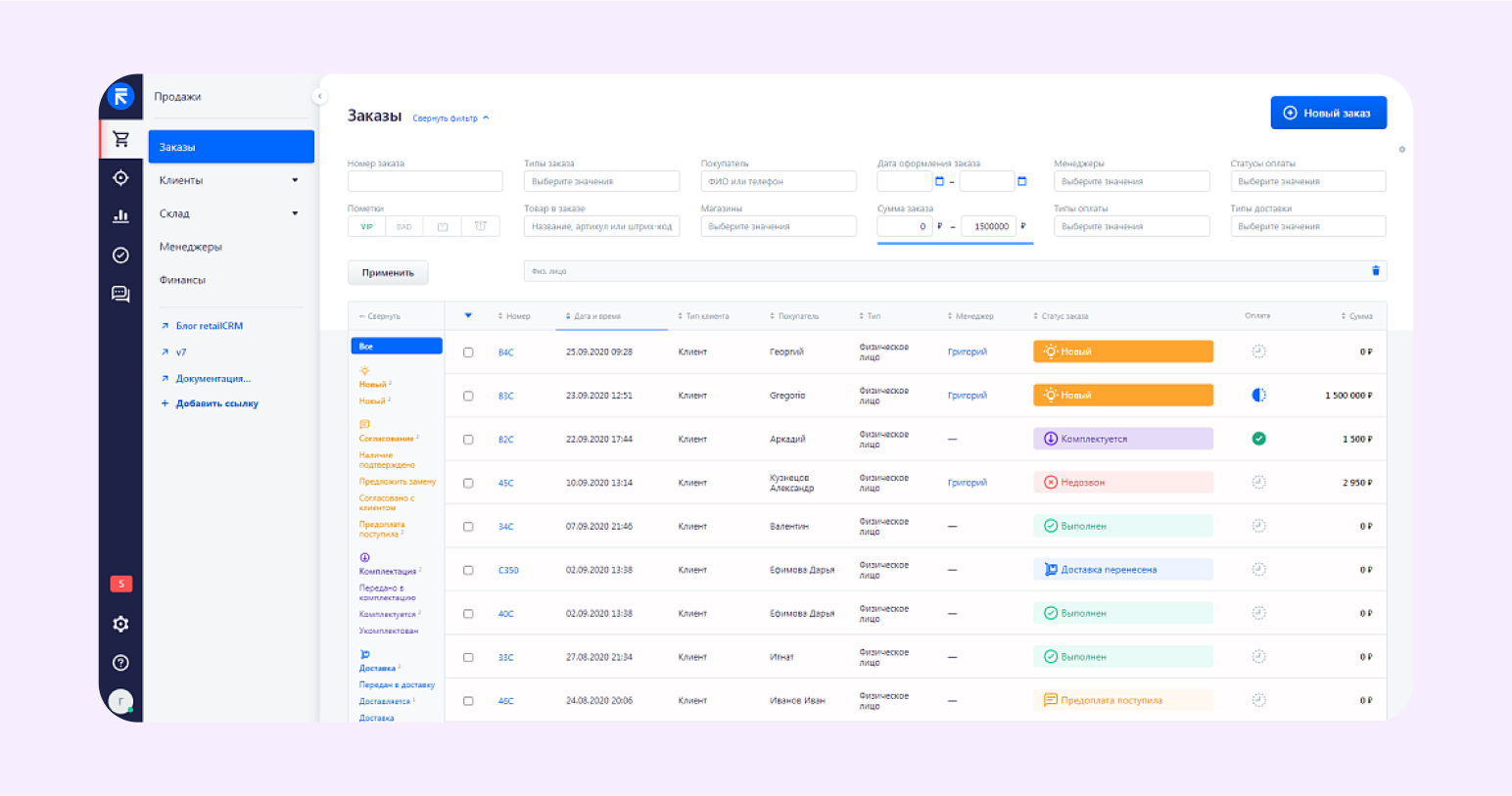Toggle the VIP mark filter
1512x796 pixels.
366,227
